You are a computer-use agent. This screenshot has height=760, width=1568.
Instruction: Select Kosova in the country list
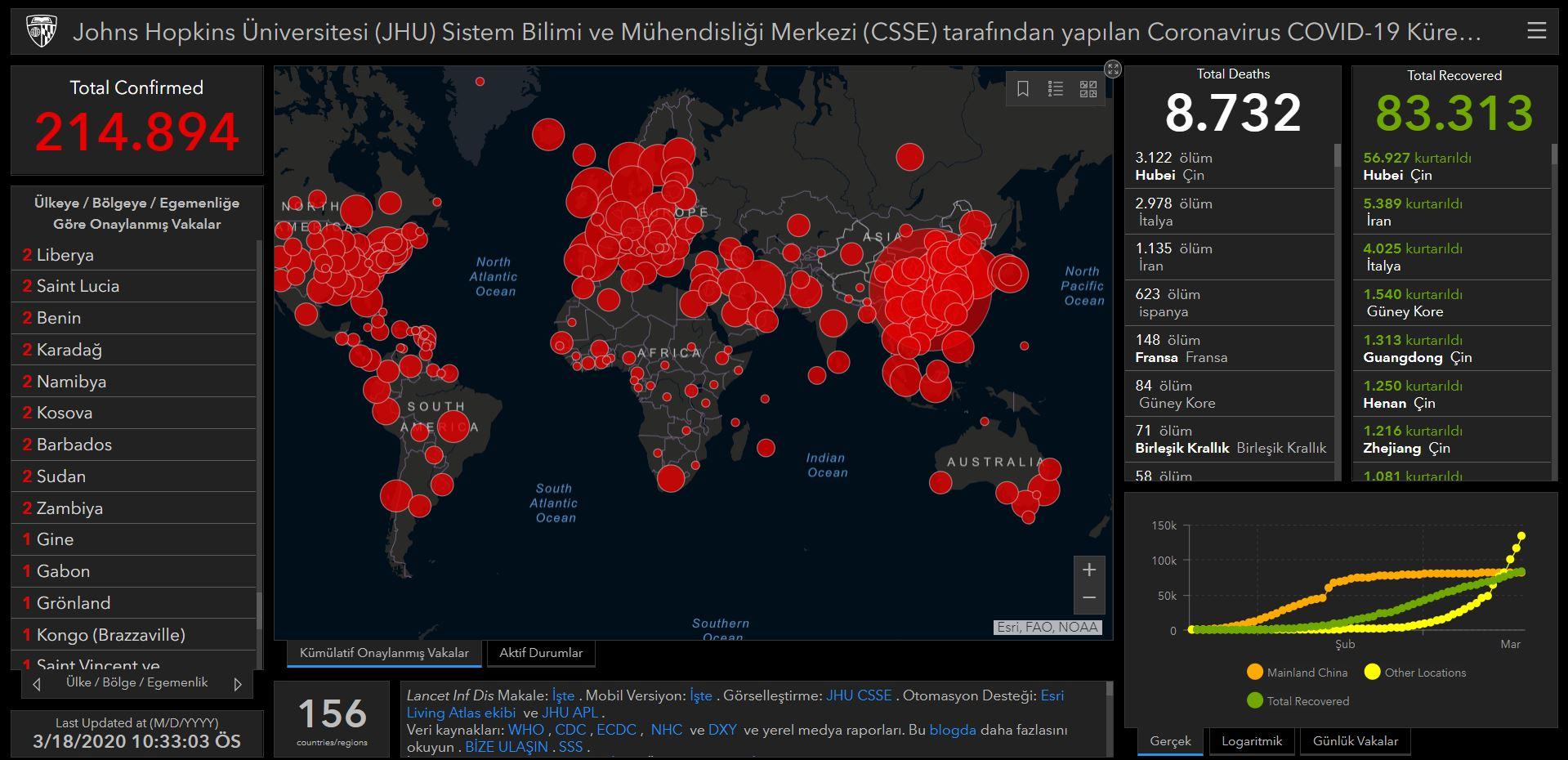(x=134, y=413)
